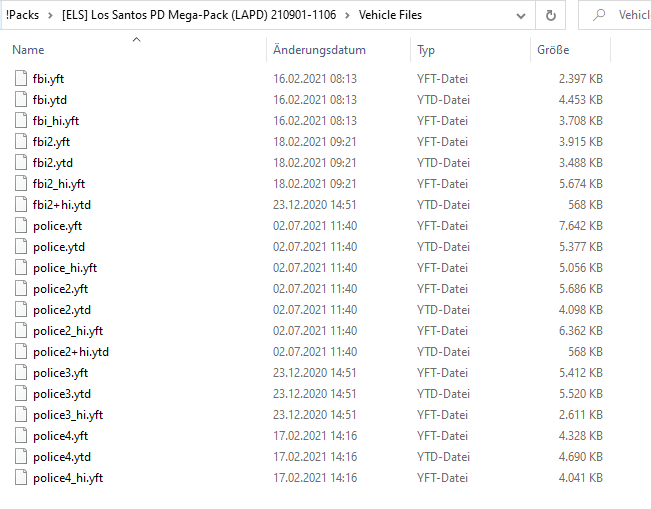Select the file icon of fbi_hi.yft
The height and width of the screenshot is (509, 651).
point(21,120)
